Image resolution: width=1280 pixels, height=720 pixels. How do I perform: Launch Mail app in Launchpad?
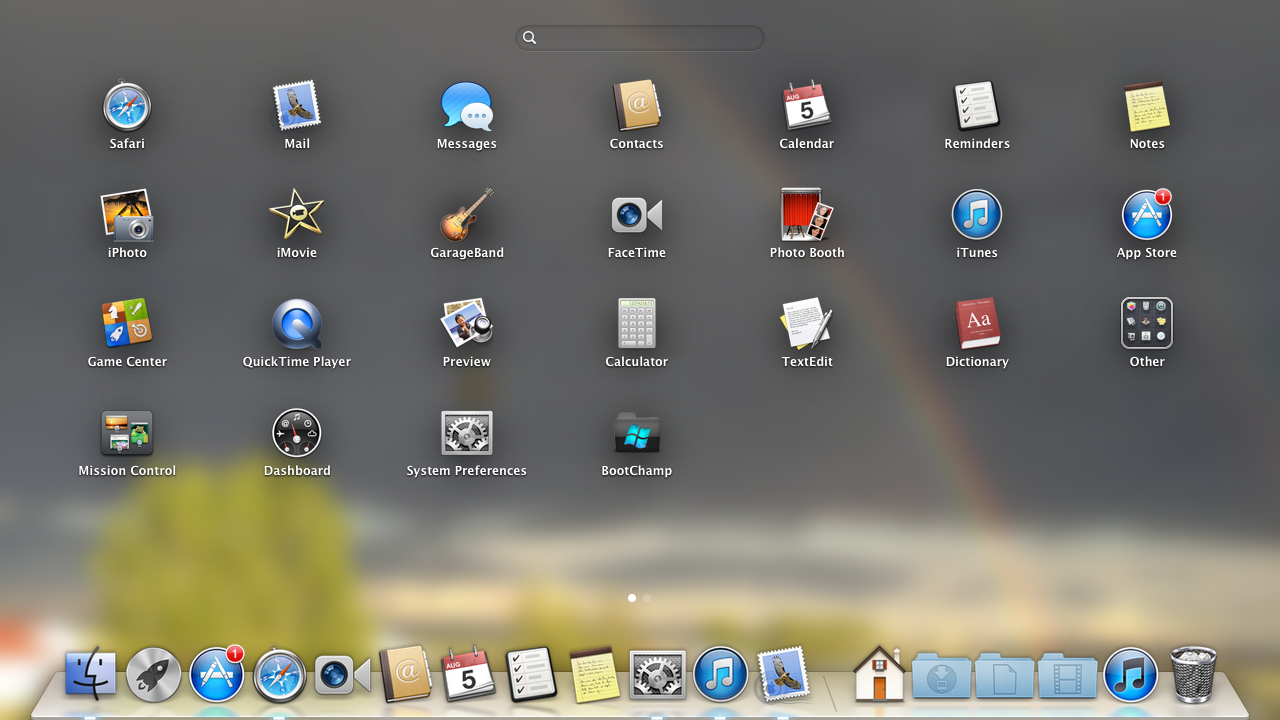pyautogui.click(x=297, y=106)
